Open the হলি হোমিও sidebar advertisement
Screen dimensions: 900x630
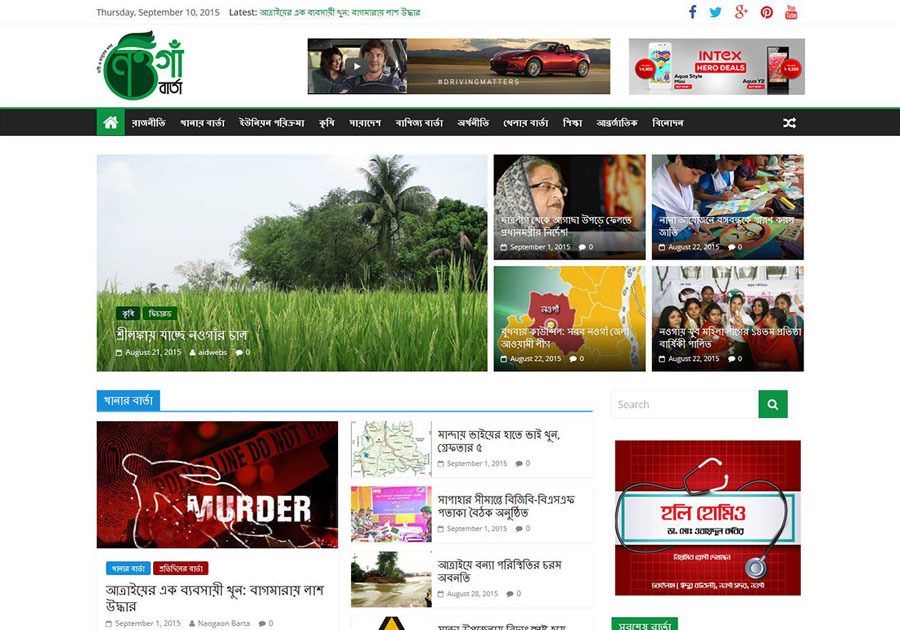coord(708,518)
